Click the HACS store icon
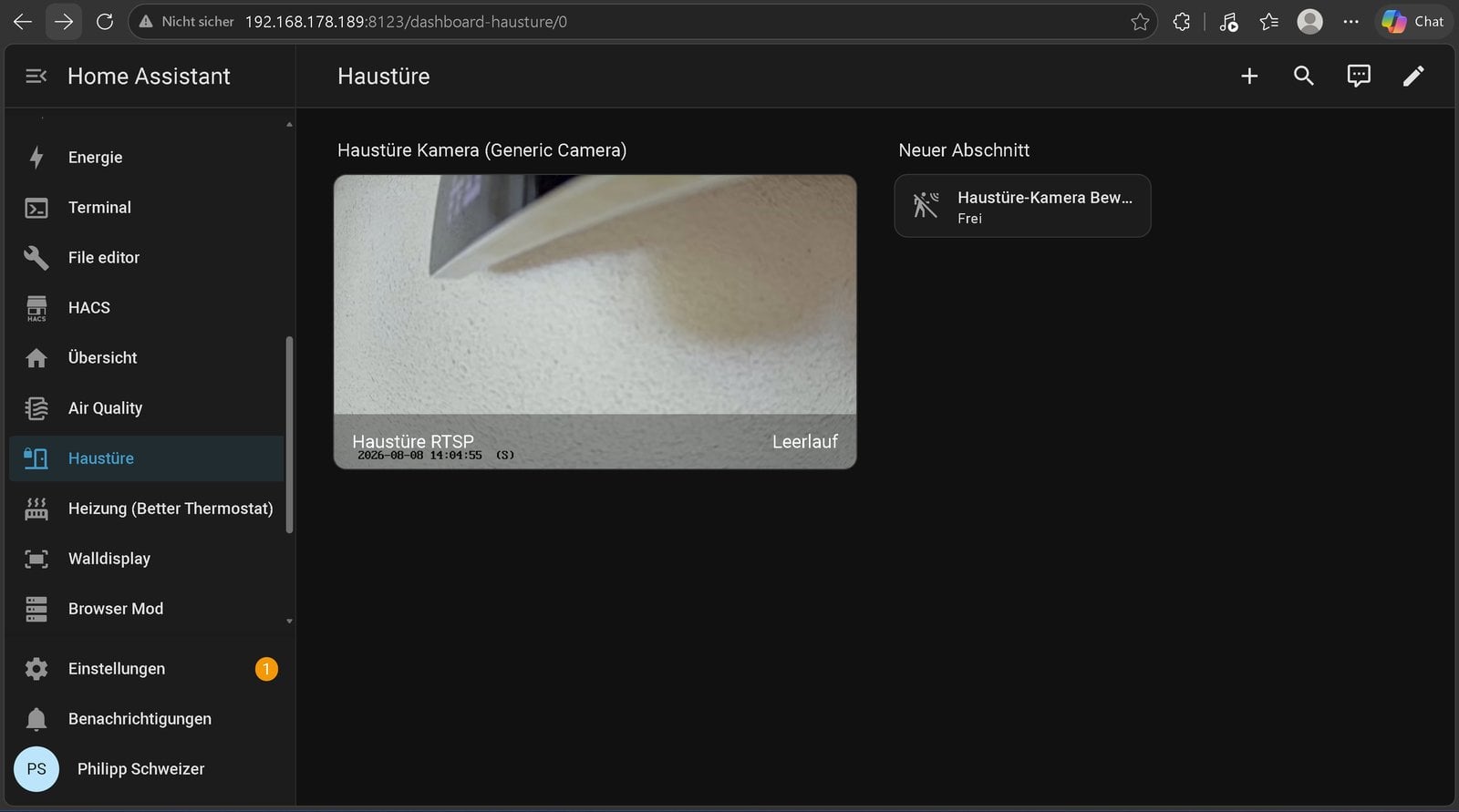The image size is (1459, 812). click(x=36, y=308)
